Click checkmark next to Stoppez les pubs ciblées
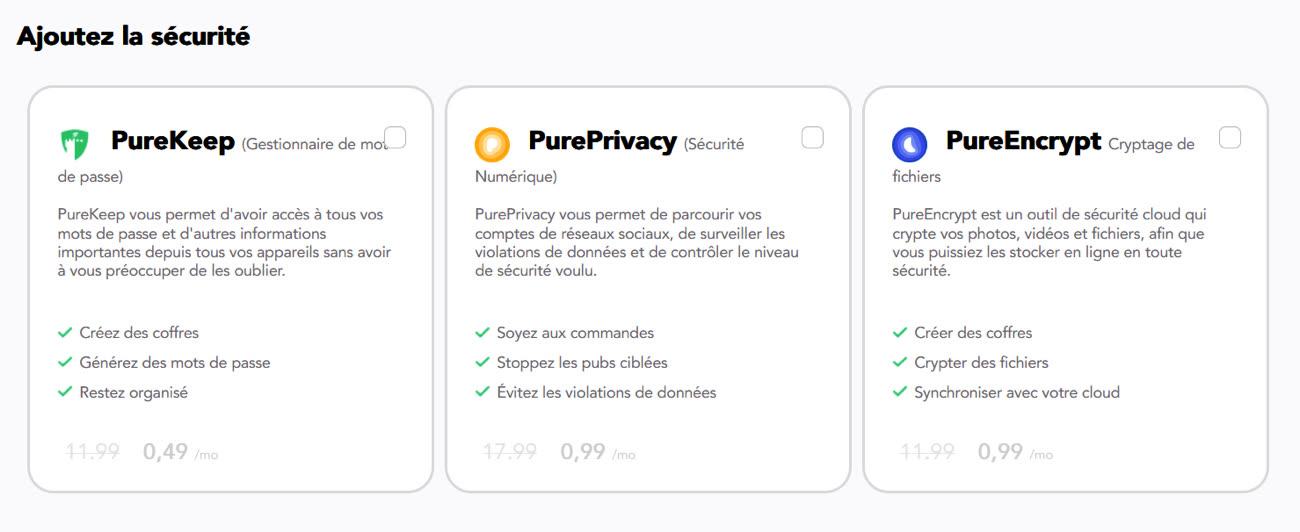1300x532 pixels. tap(482, 362)
